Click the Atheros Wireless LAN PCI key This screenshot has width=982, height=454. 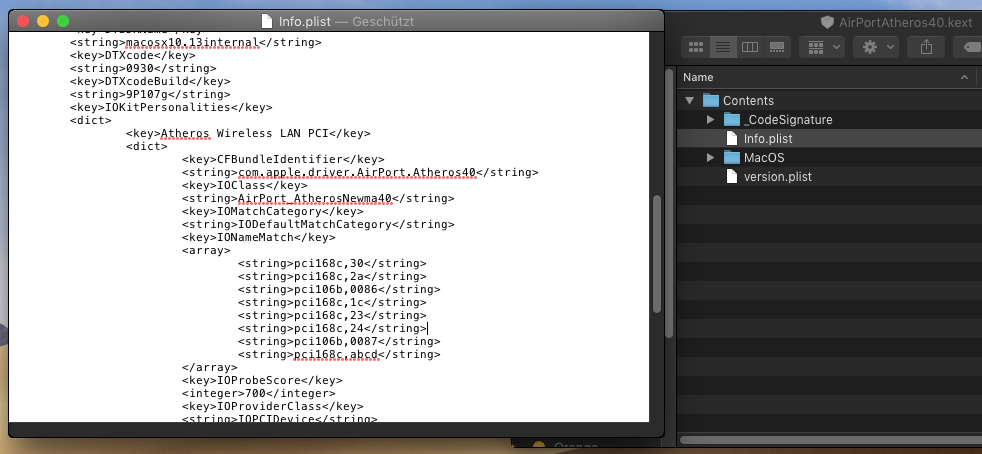(x=248, y=133)
